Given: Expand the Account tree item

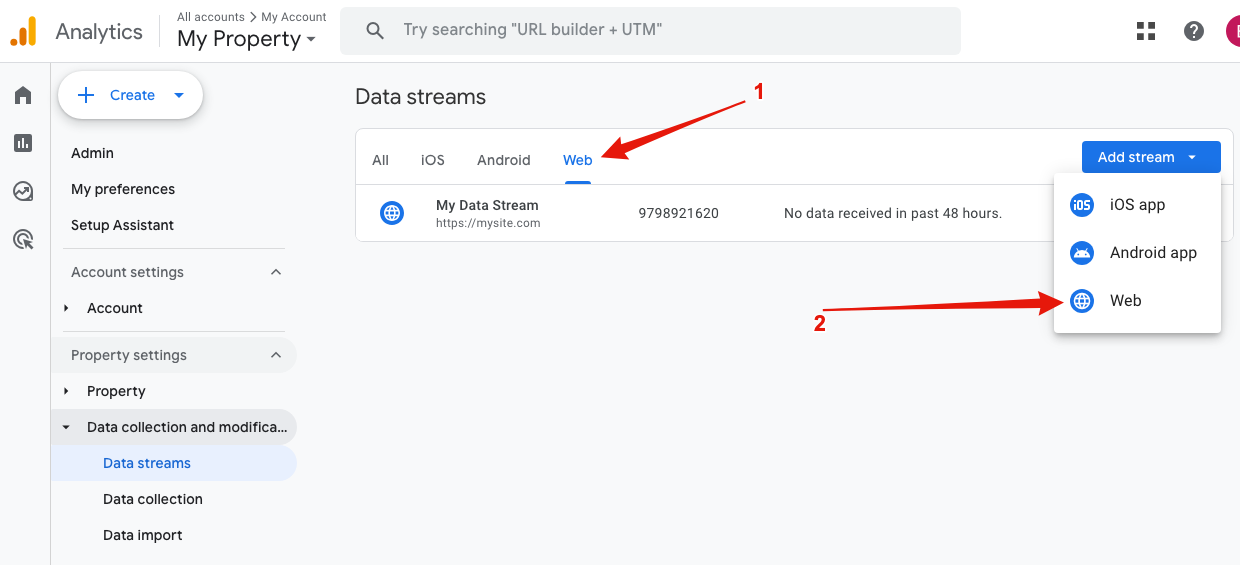Looking at the screenshot, I should [x=66, y=308].
